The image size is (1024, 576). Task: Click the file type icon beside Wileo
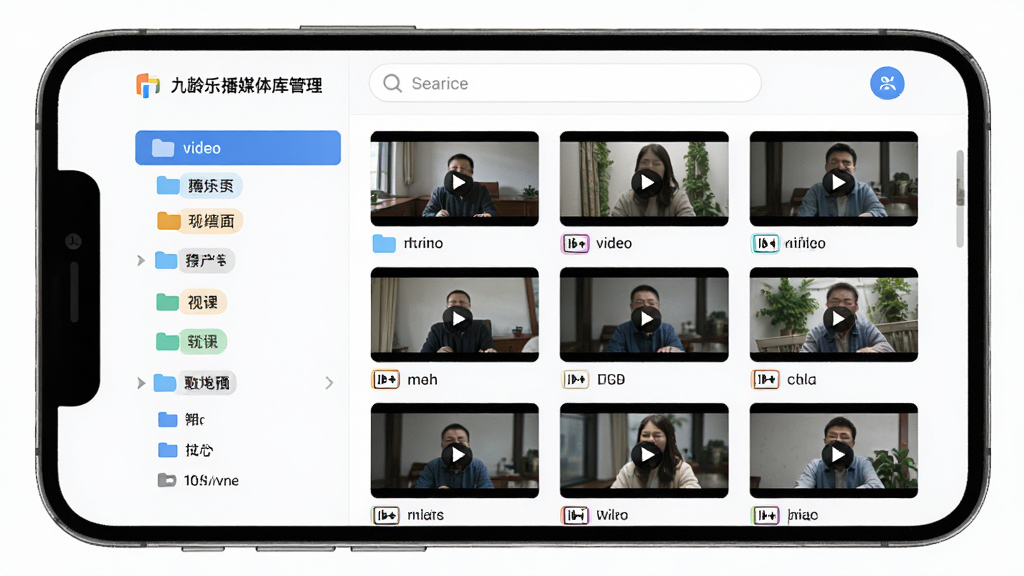point(575,515)
